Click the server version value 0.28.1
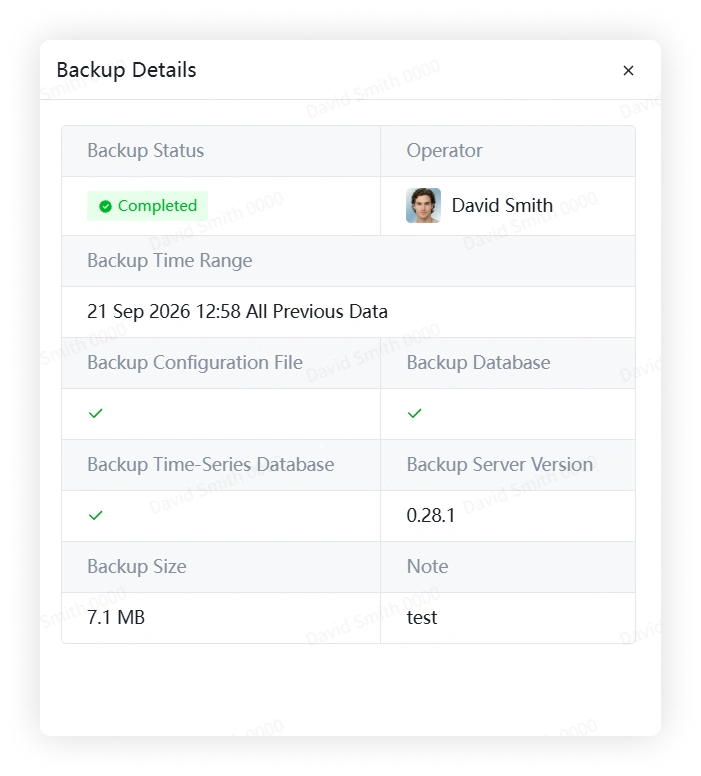The width and height of the screenshot is (701, 776). point(431,515)
